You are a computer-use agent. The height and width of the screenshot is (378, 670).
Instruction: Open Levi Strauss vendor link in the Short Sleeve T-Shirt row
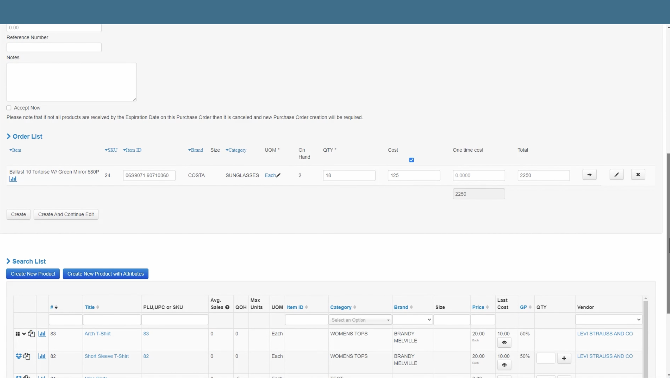click(605, 356)
